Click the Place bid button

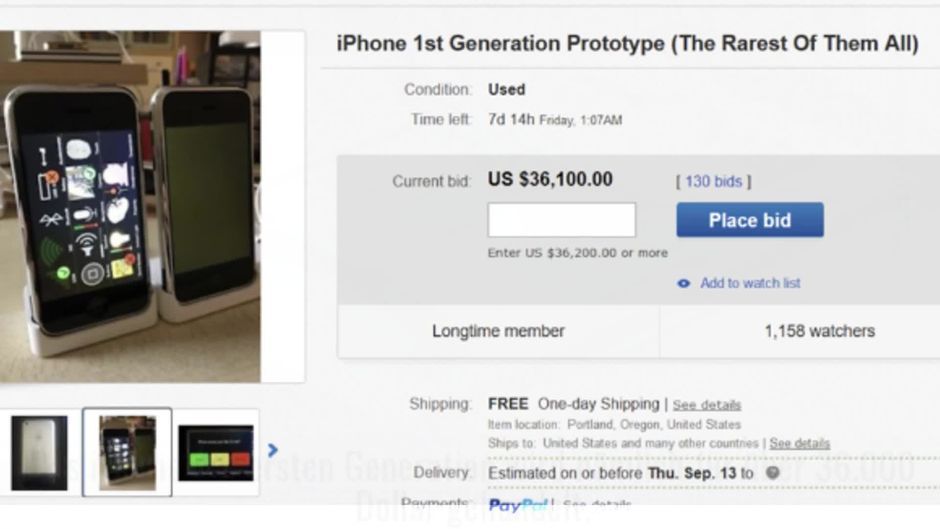pos(750,220)
